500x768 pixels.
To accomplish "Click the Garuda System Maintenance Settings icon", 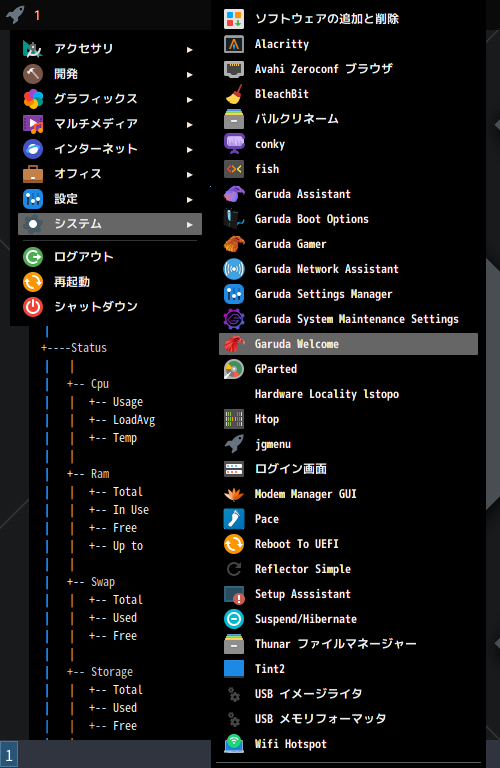I will tap(234, 319).
